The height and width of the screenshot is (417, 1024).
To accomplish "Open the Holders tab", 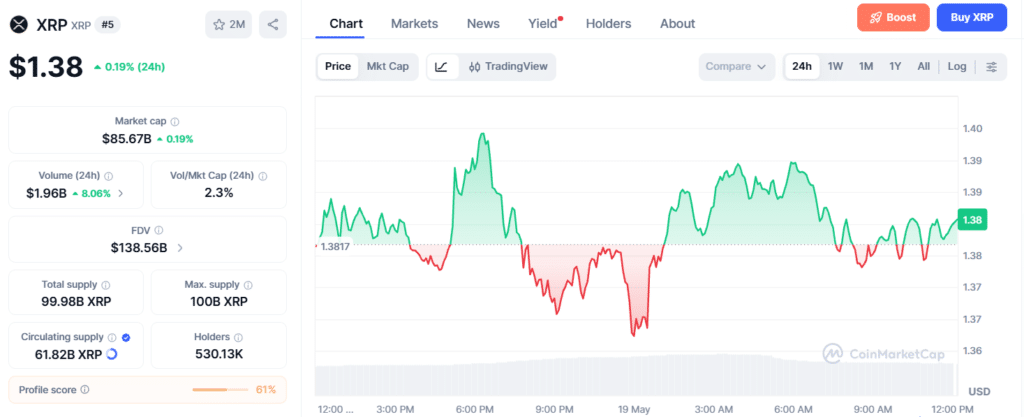I will click(609, 24).
